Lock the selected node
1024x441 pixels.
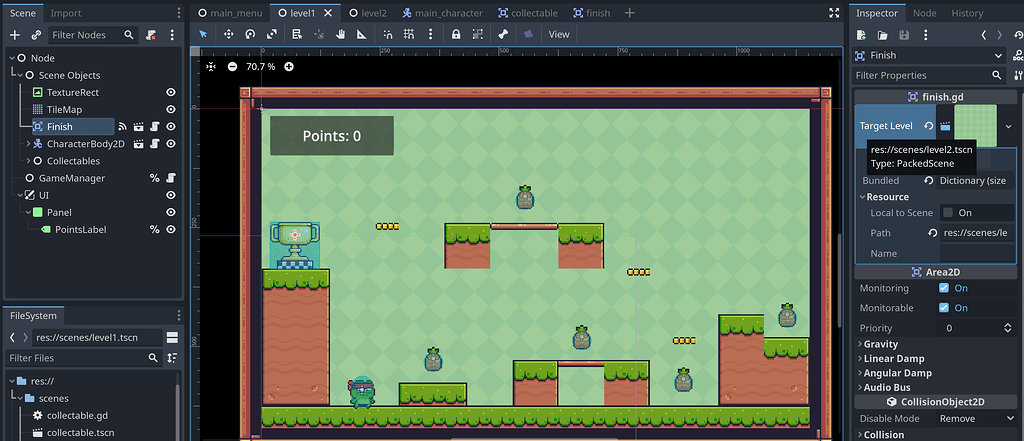click(456, 34)
